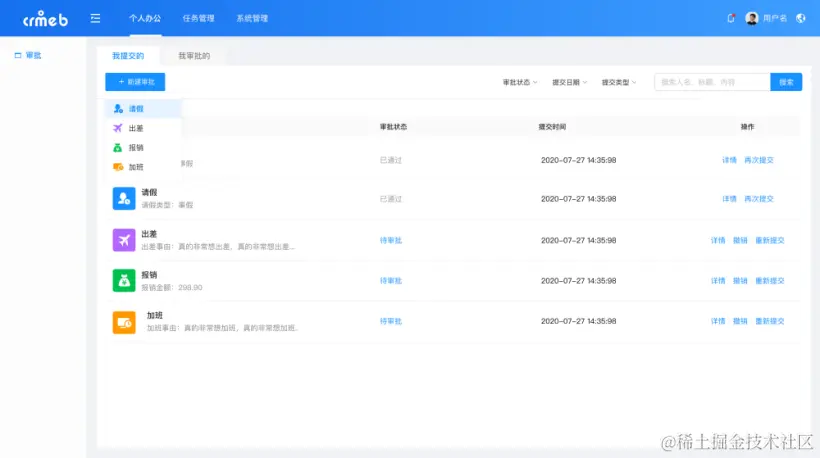Switch to the 我审批的 tab
The image size is (820, 458).
click(x=194, y=56)
